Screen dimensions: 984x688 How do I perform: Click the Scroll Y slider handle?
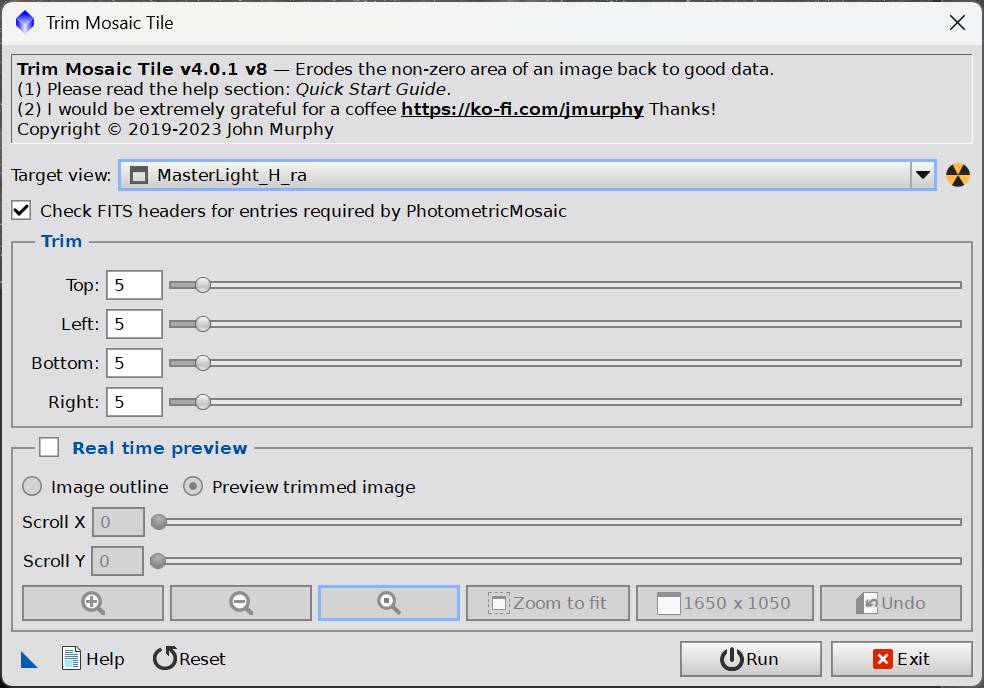tap(158, 561)
